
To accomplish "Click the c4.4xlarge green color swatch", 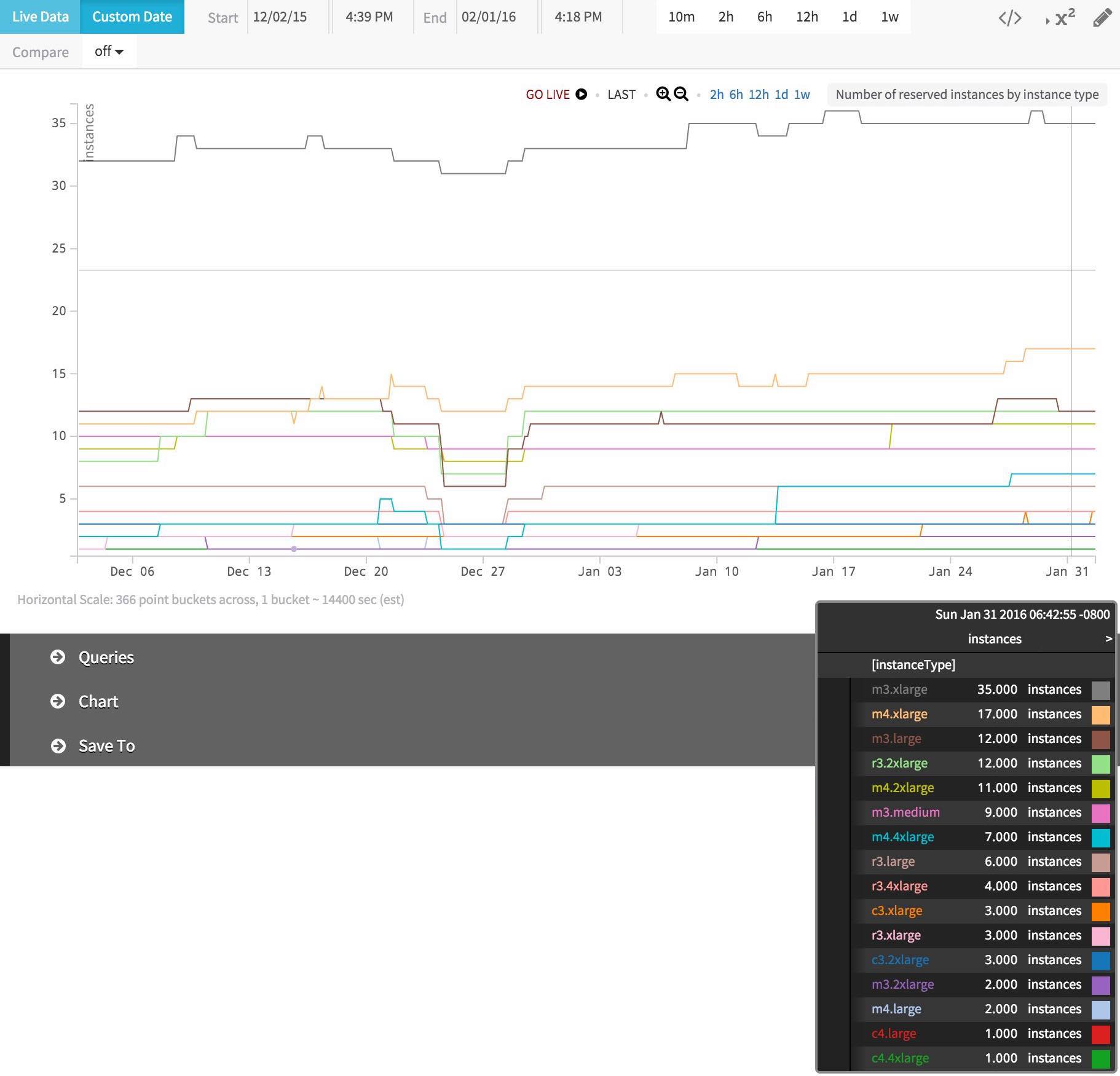I will click(1101, 1058).
